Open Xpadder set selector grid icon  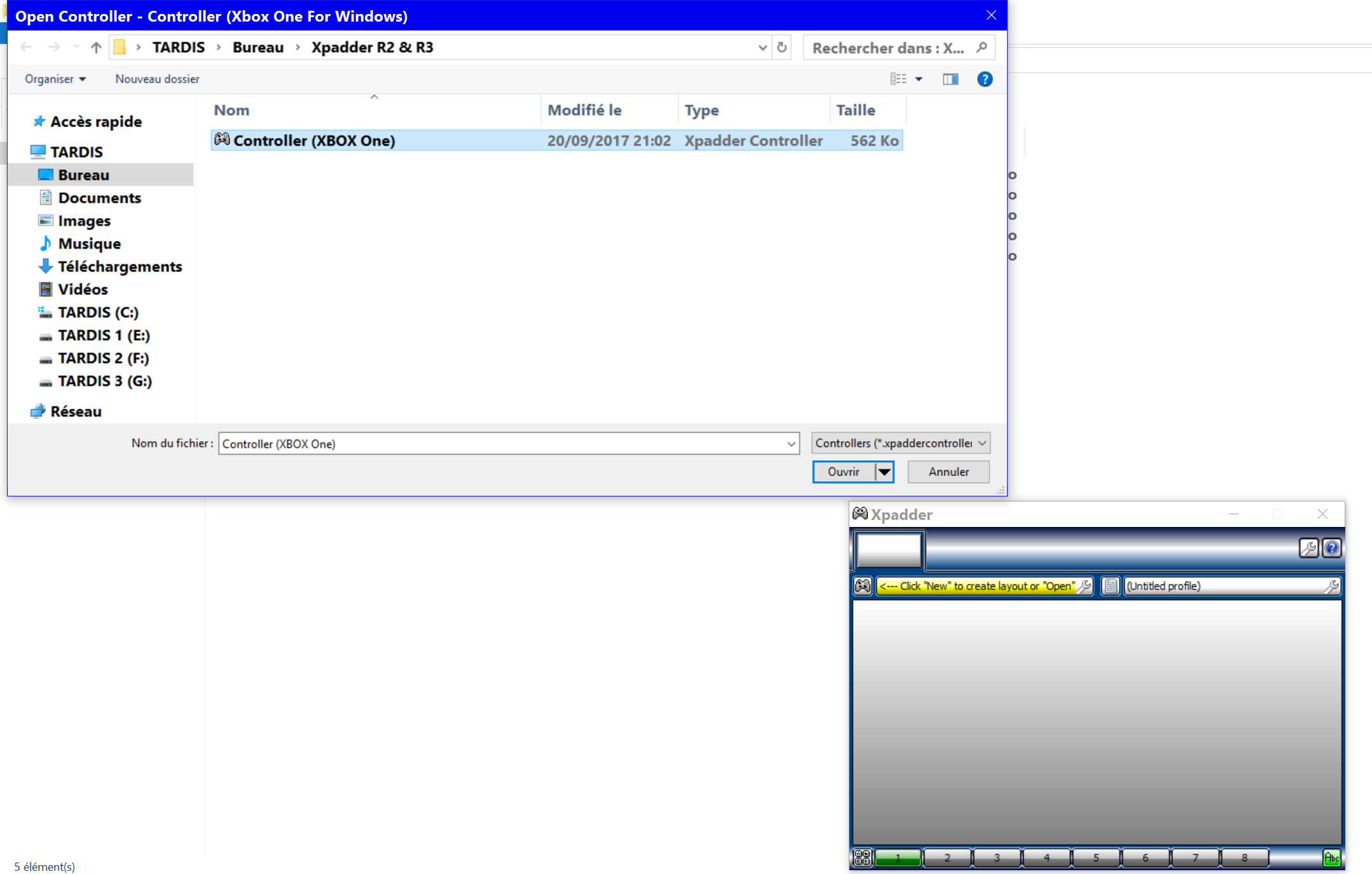[862, 857]
